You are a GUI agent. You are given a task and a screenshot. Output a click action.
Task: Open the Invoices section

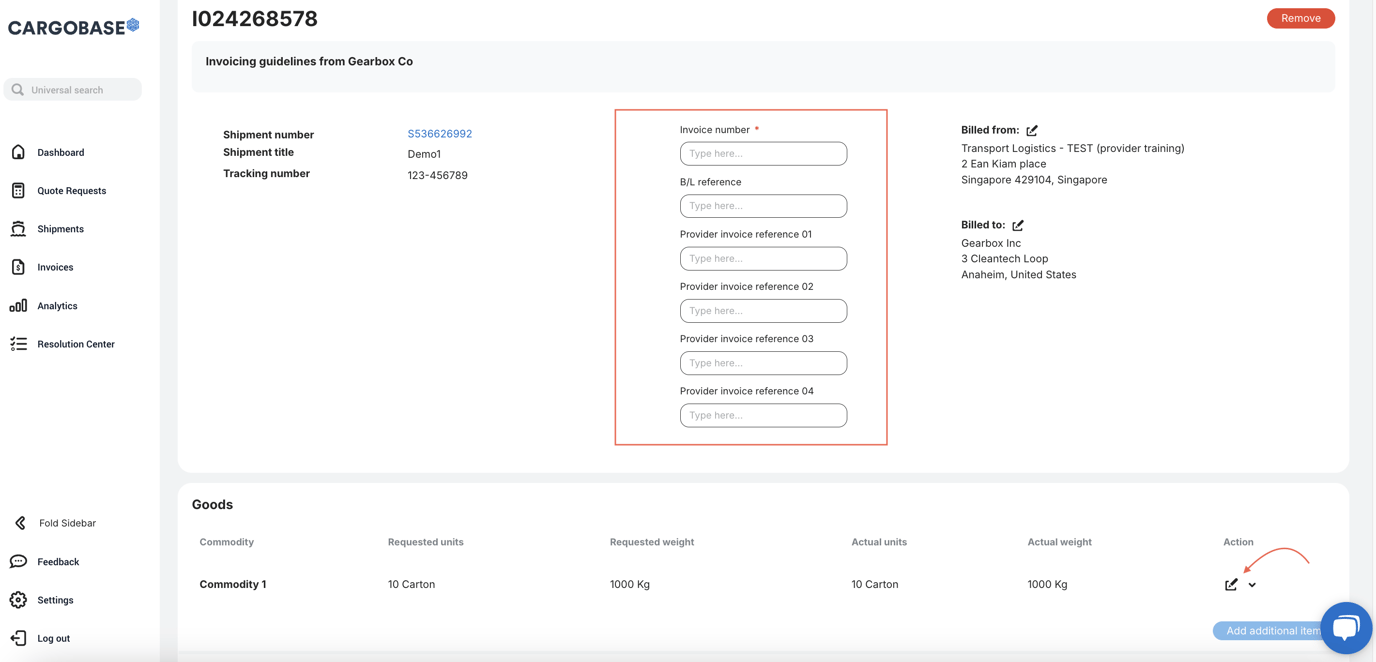(x=58, y=266)
